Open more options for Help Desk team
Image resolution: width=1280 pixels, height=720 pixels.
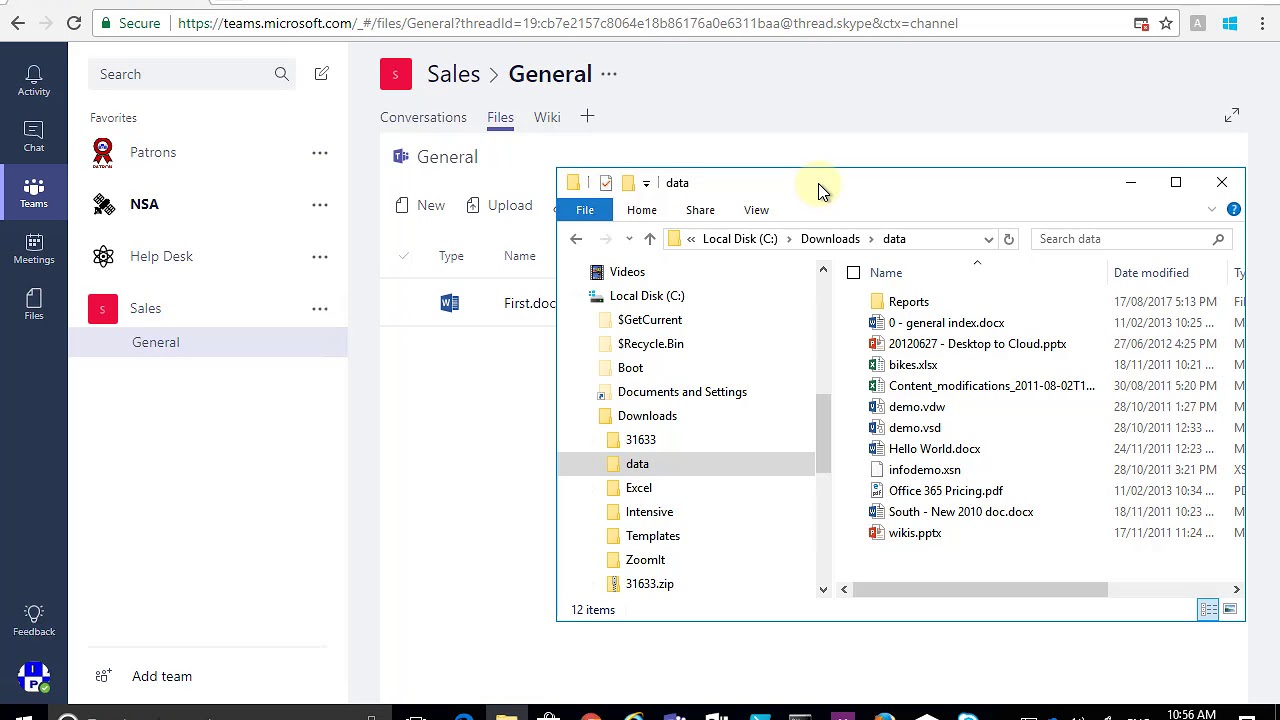point(320,256)
